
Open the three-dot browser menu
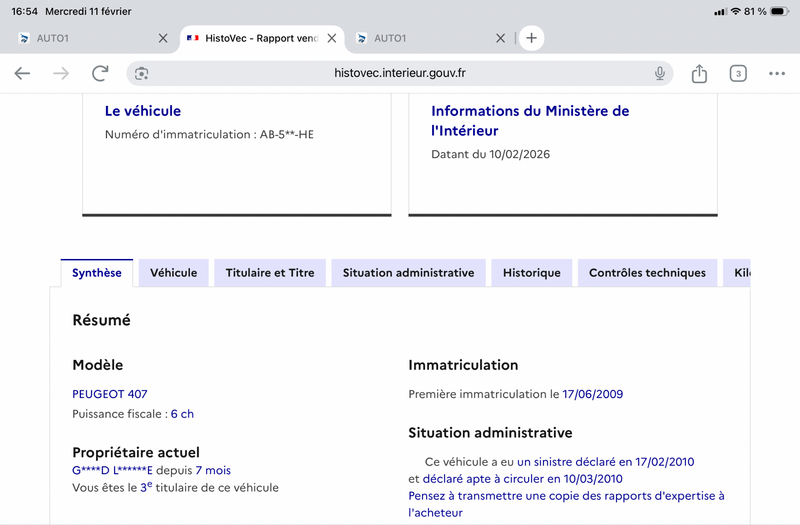tap(777, 73)
